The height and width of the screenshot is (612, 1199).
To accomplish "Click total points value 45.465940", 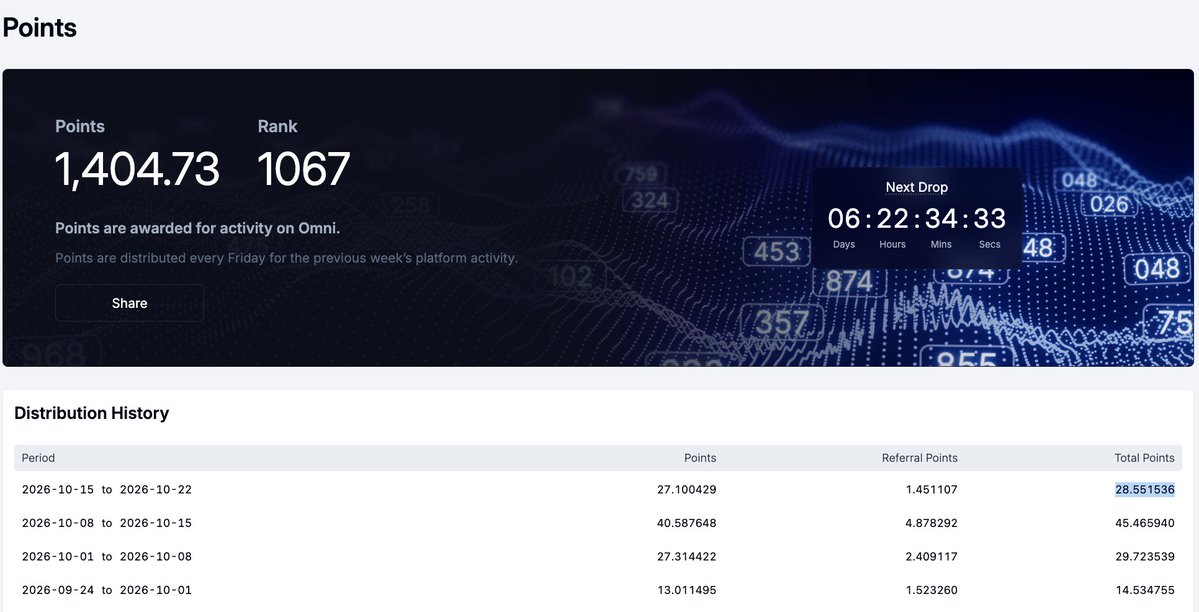I will click(x=1145, y=523).
